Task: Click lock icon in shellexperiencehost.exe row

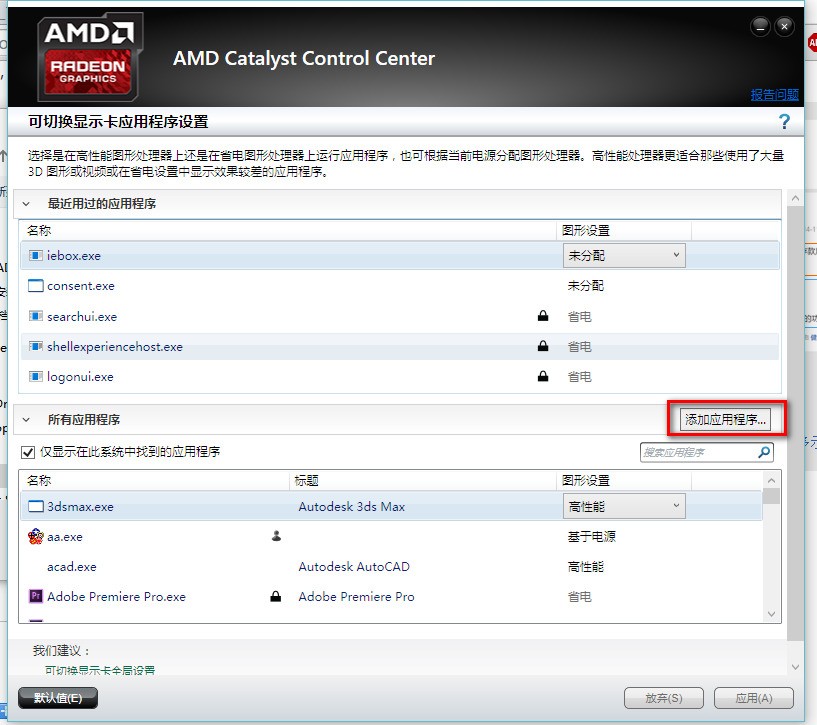Action: pos(543,346)
